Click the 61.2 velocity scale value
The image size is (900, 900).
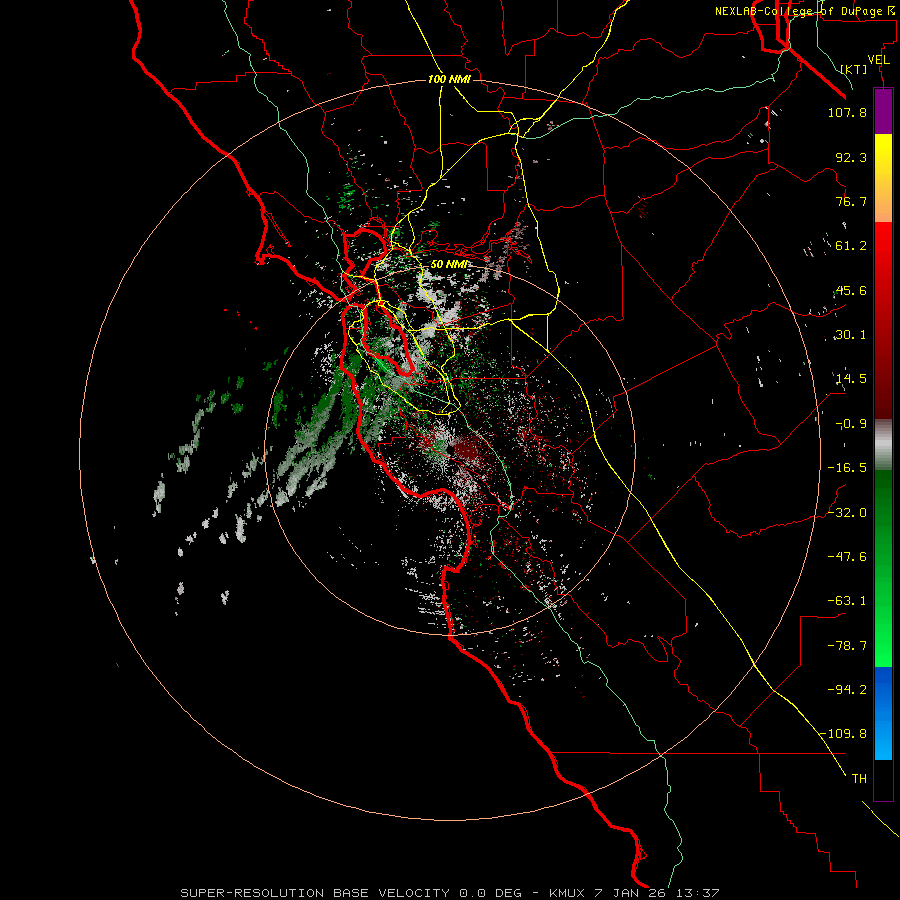pyautogui.click(x=851, y=246)
